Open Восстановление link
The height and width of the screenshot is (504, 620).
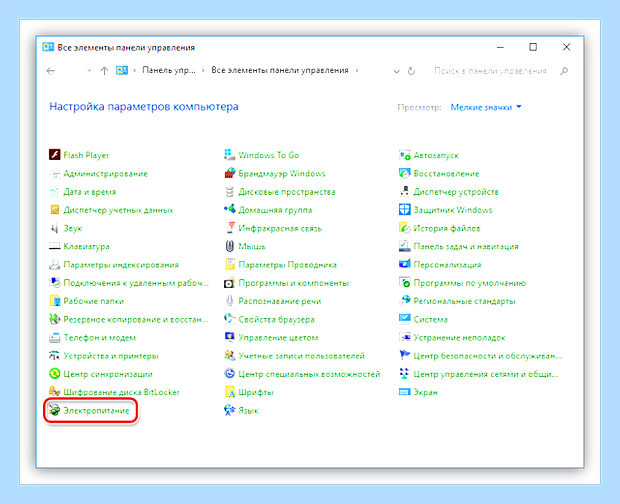pyautogui.click(x=446, y=173)
